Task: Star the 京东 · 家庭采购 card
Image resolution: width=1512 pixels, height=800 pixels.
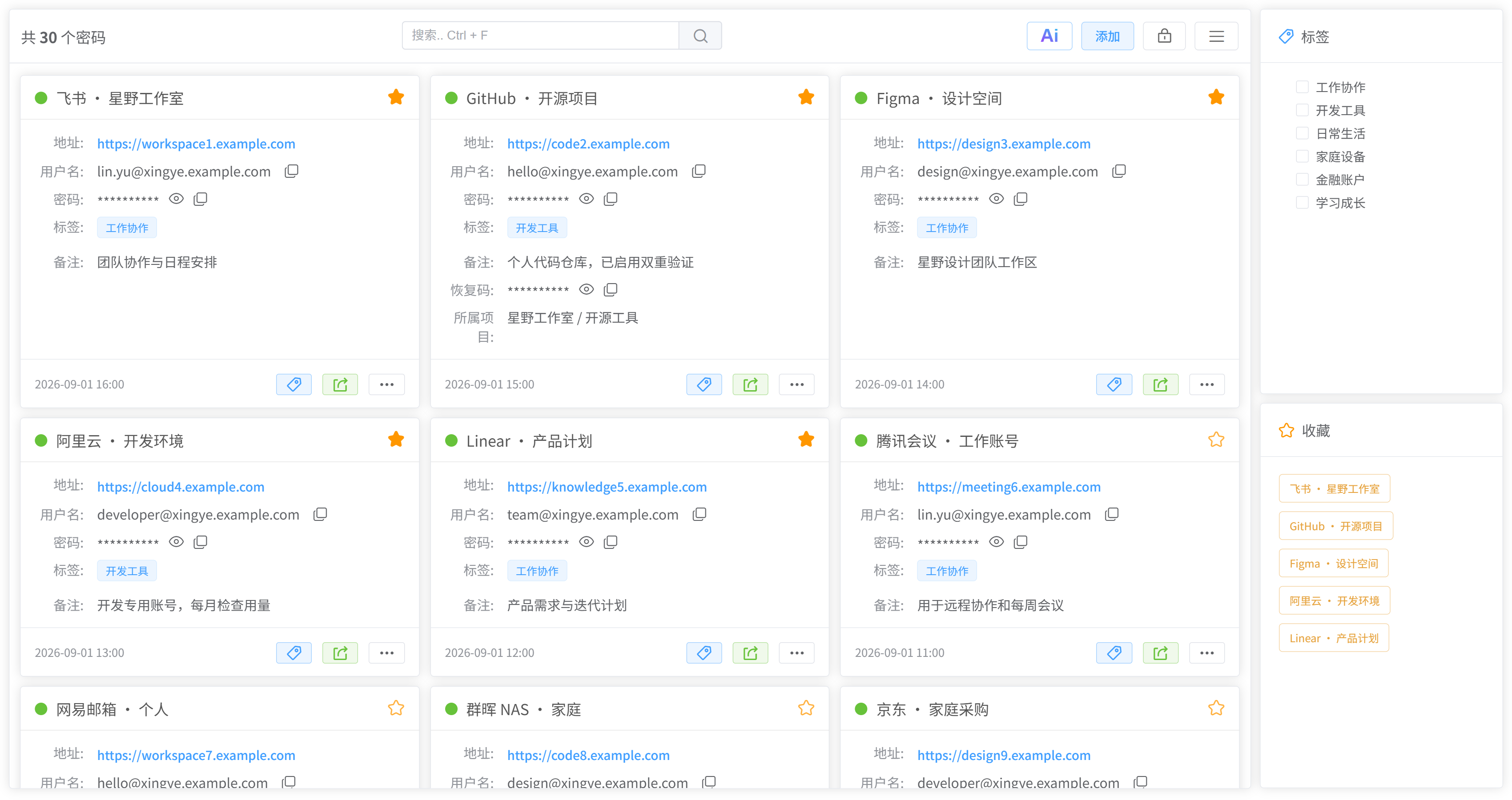Action: [x=1216, y=708]
